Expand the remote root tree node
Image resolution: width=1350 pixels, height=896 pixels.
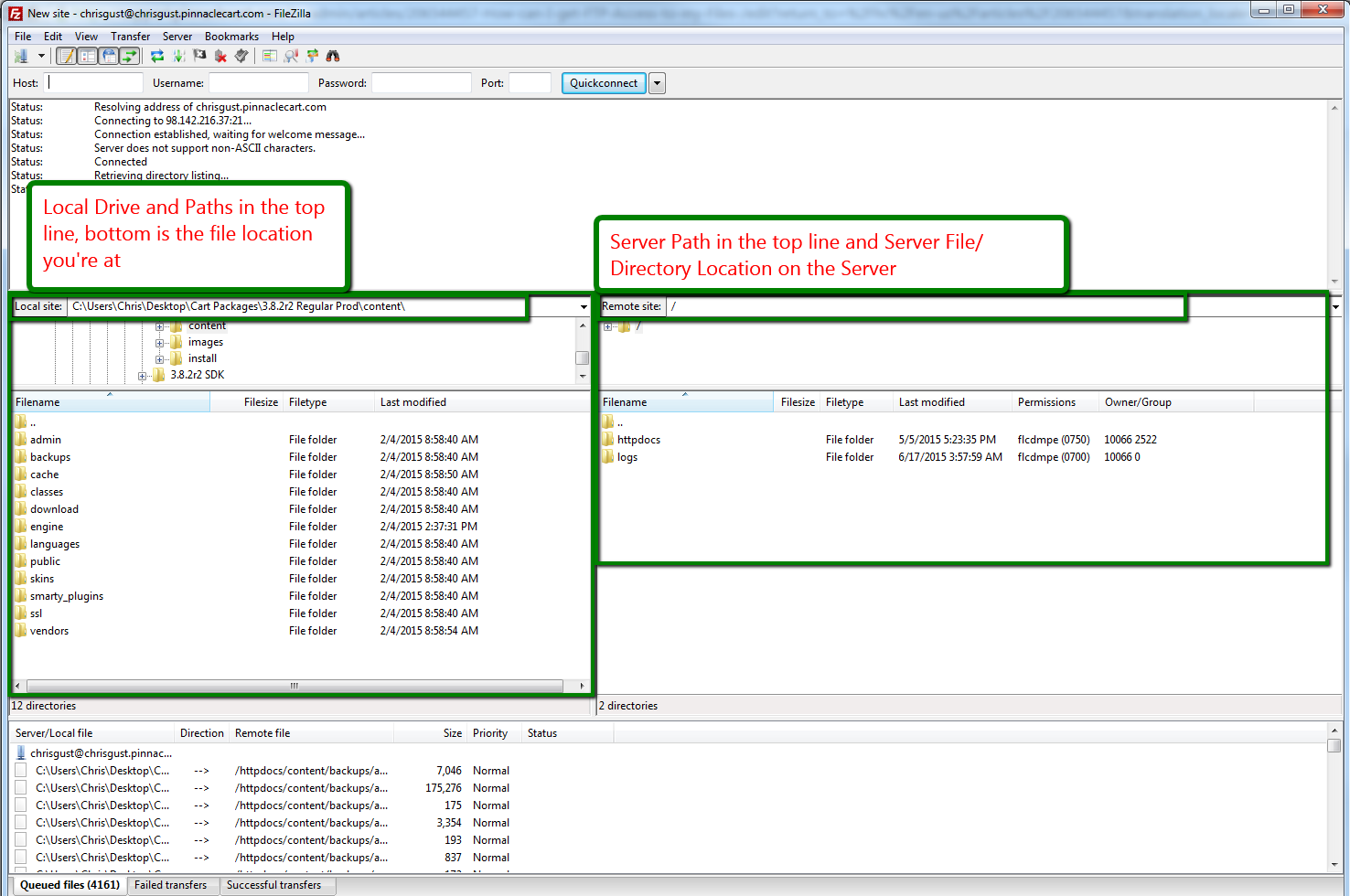pos(607,326)
